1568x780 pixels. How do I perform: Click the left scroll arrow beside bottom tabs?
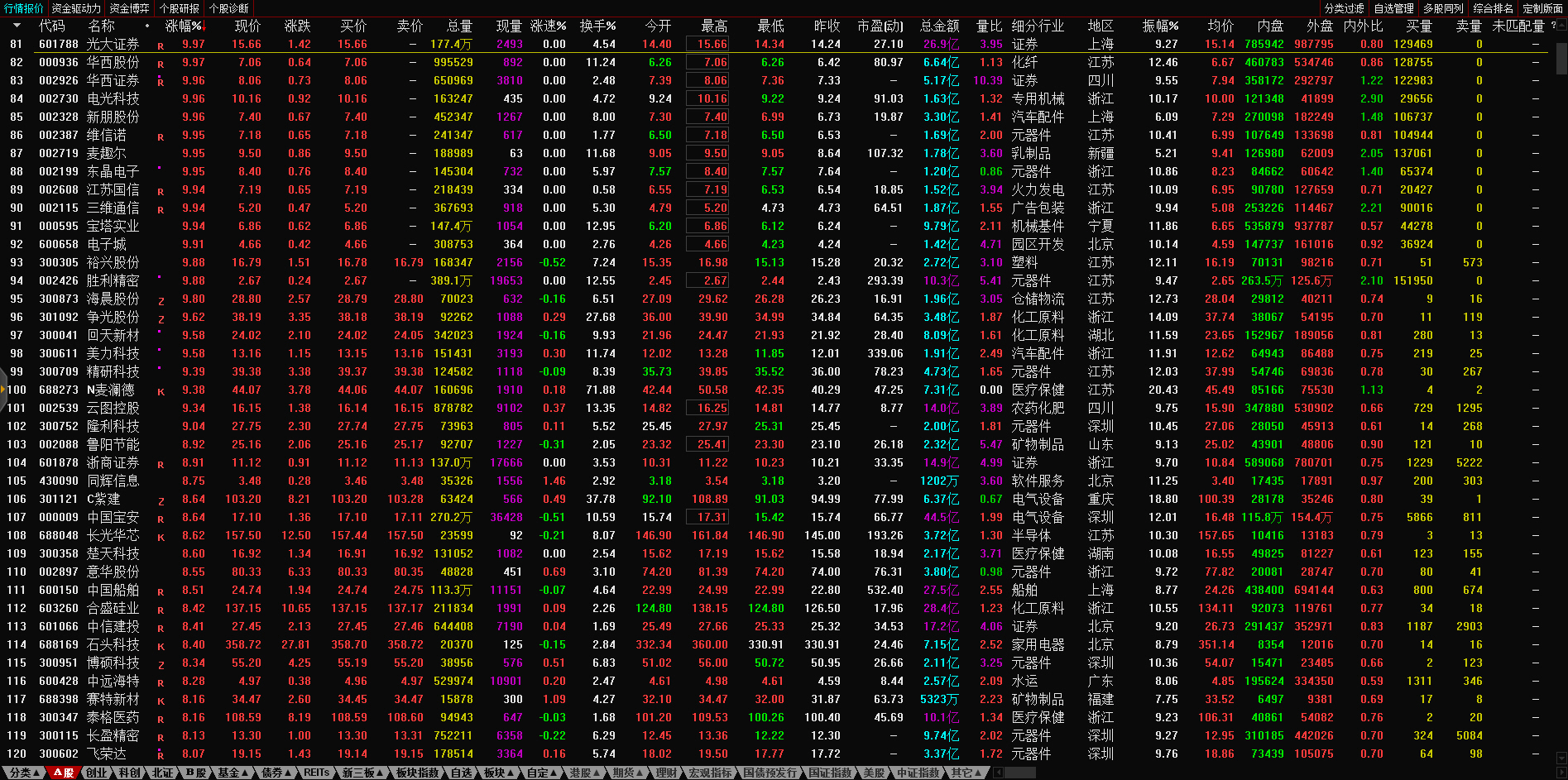point(998,773)
